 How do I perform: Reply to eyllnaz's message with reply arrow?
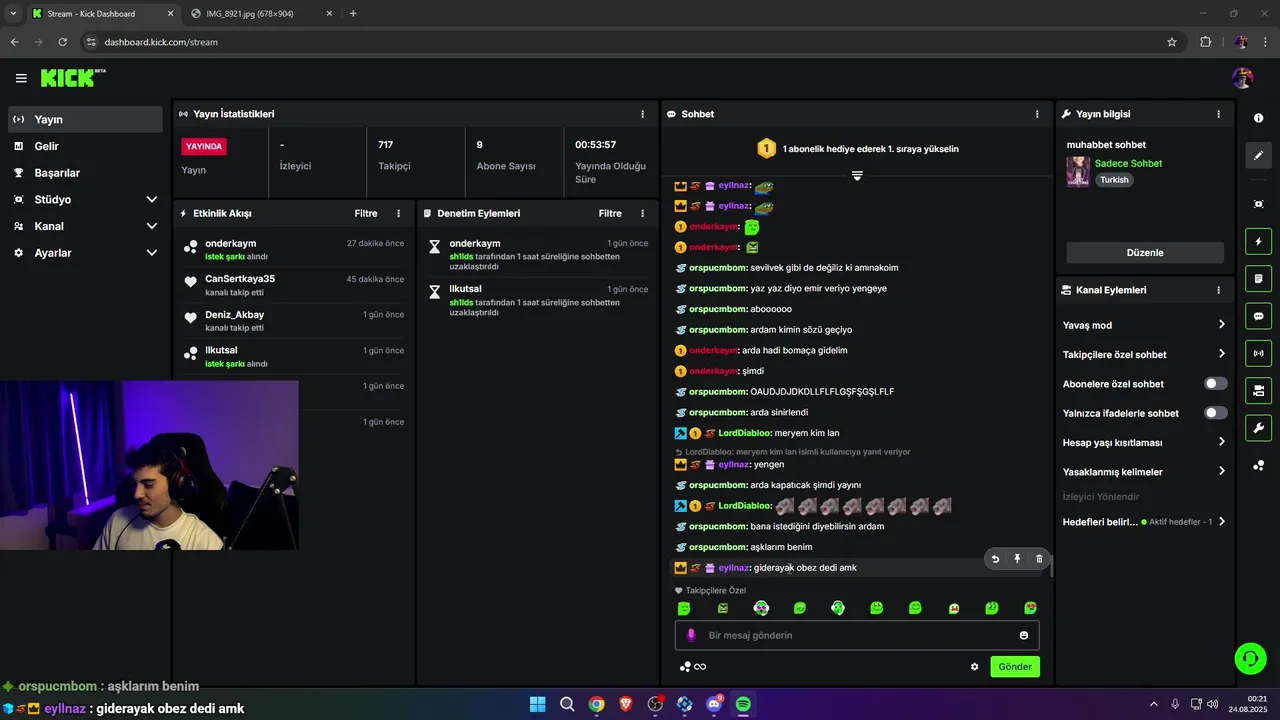(995, 559)
